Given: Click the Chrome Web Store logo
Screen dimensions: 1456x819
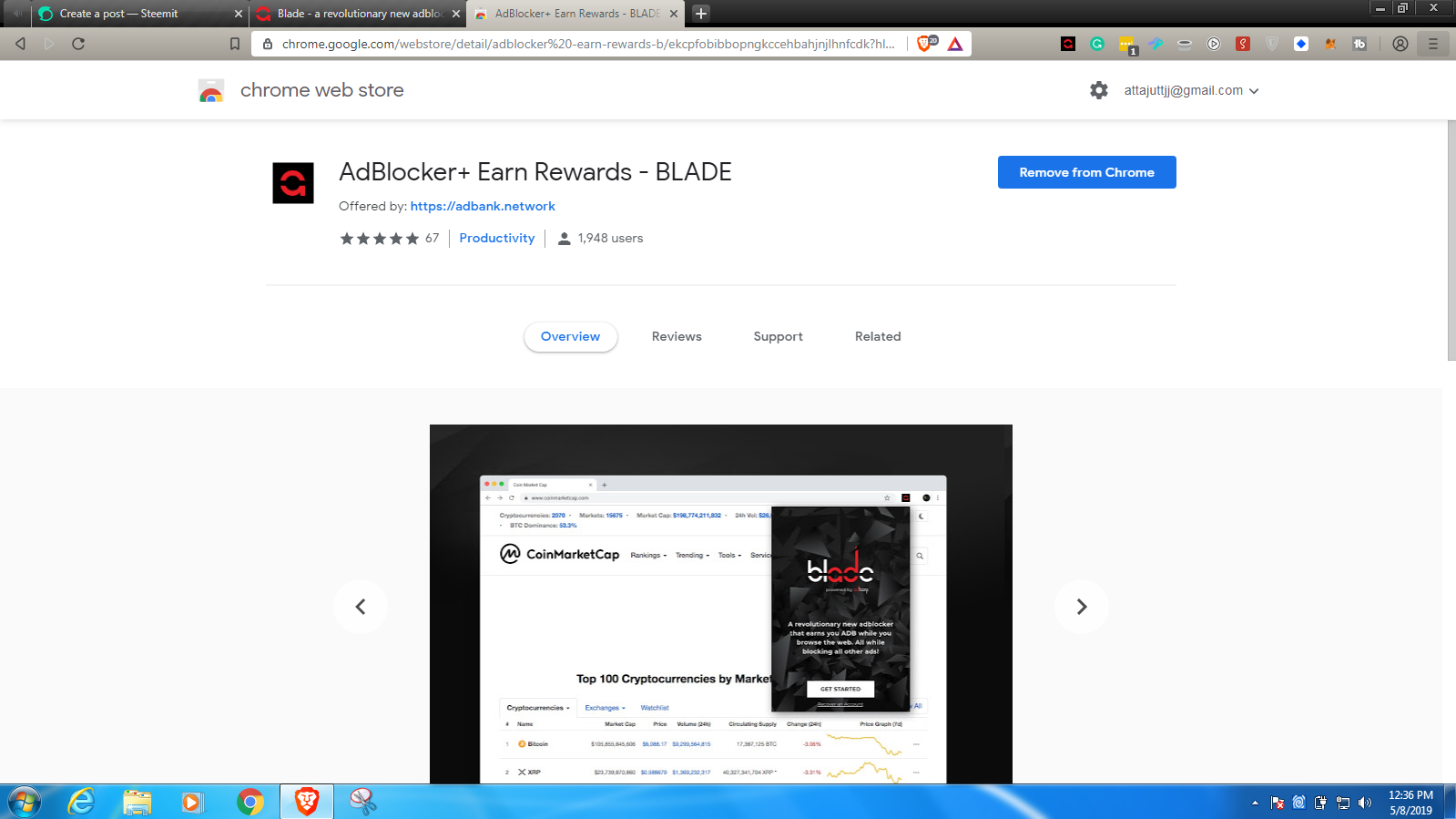Looking at the screenshot, I should click(211, 90).
